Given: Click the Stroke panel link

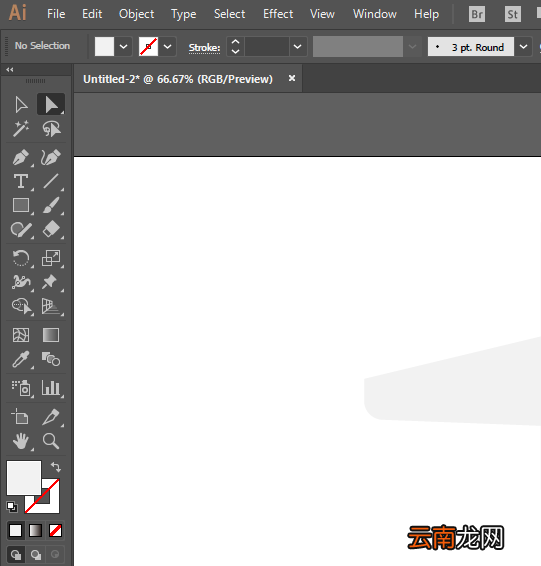Looking at the screenshot, I should pos(204,48).
